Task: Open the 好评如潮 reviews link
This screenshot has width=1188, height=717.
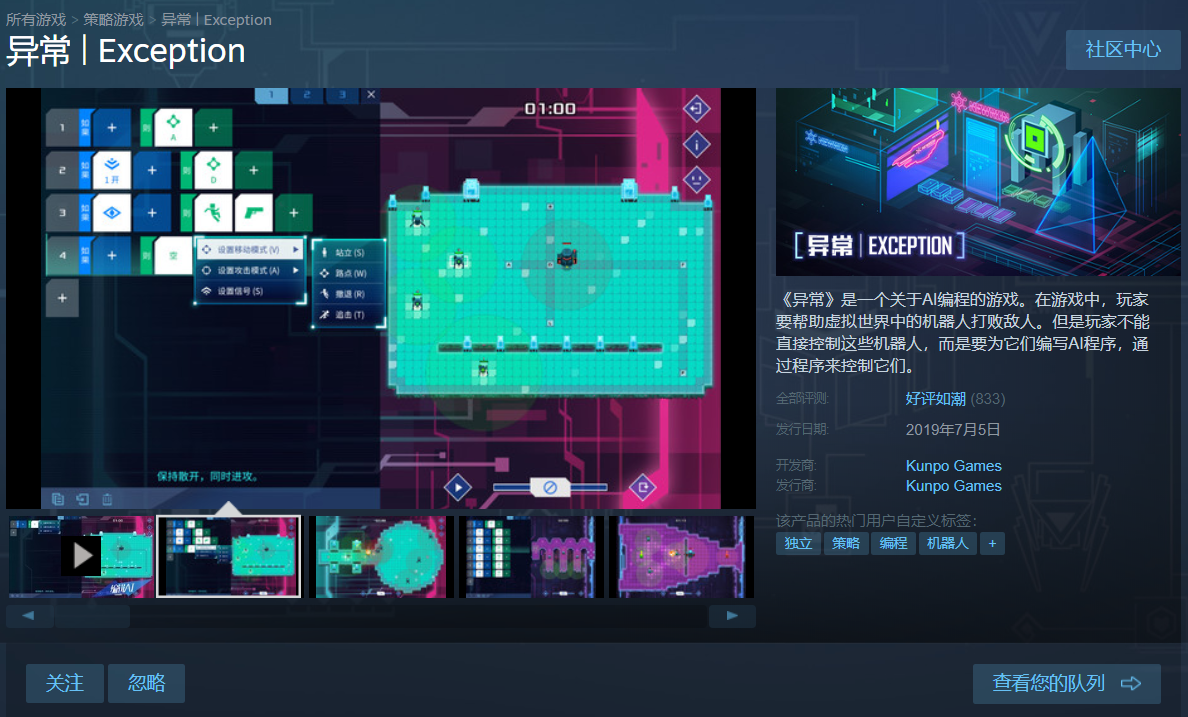Action: click(x=935, y=399)
